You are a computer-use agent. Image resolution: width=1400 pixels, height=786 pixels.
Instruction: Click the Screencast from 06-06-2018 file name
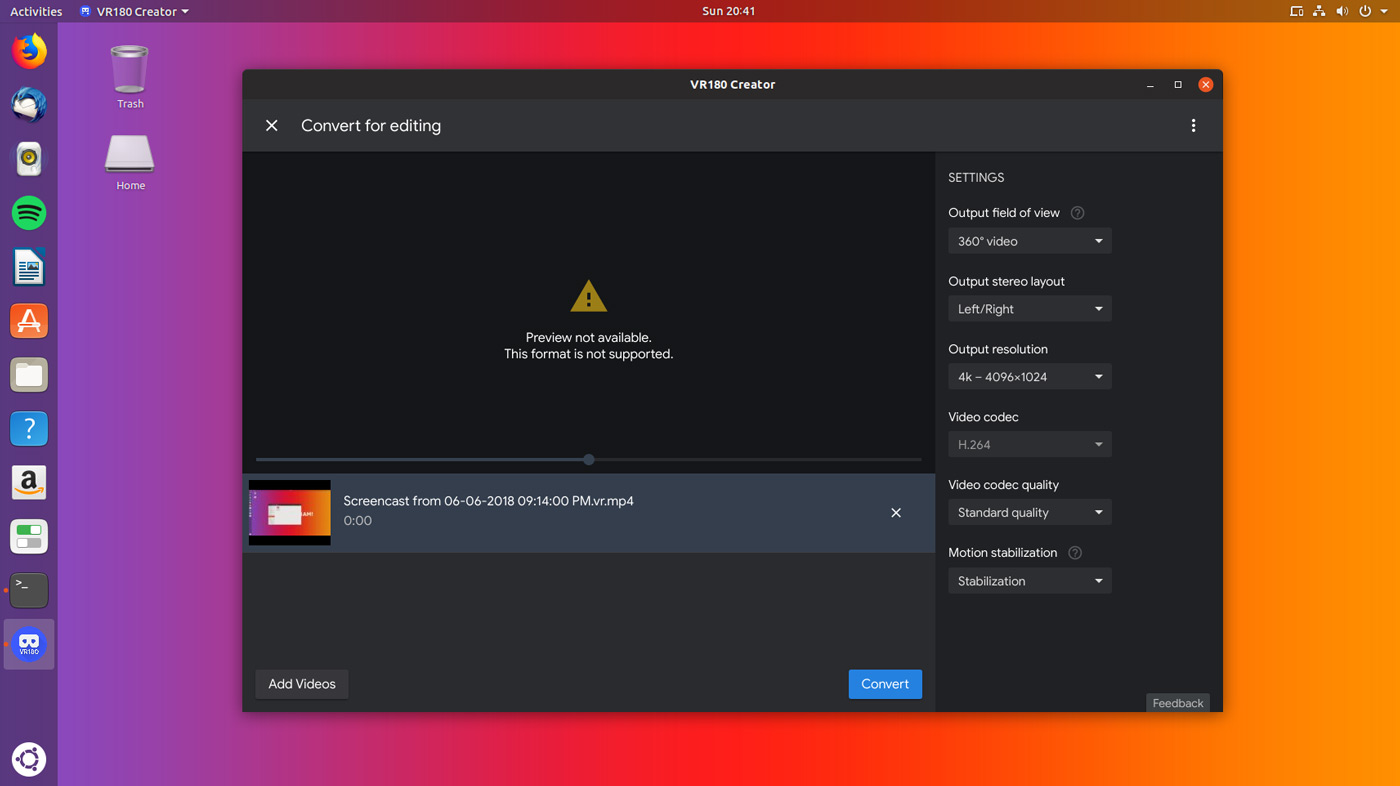pyautogui.click(x=488, y=501)
